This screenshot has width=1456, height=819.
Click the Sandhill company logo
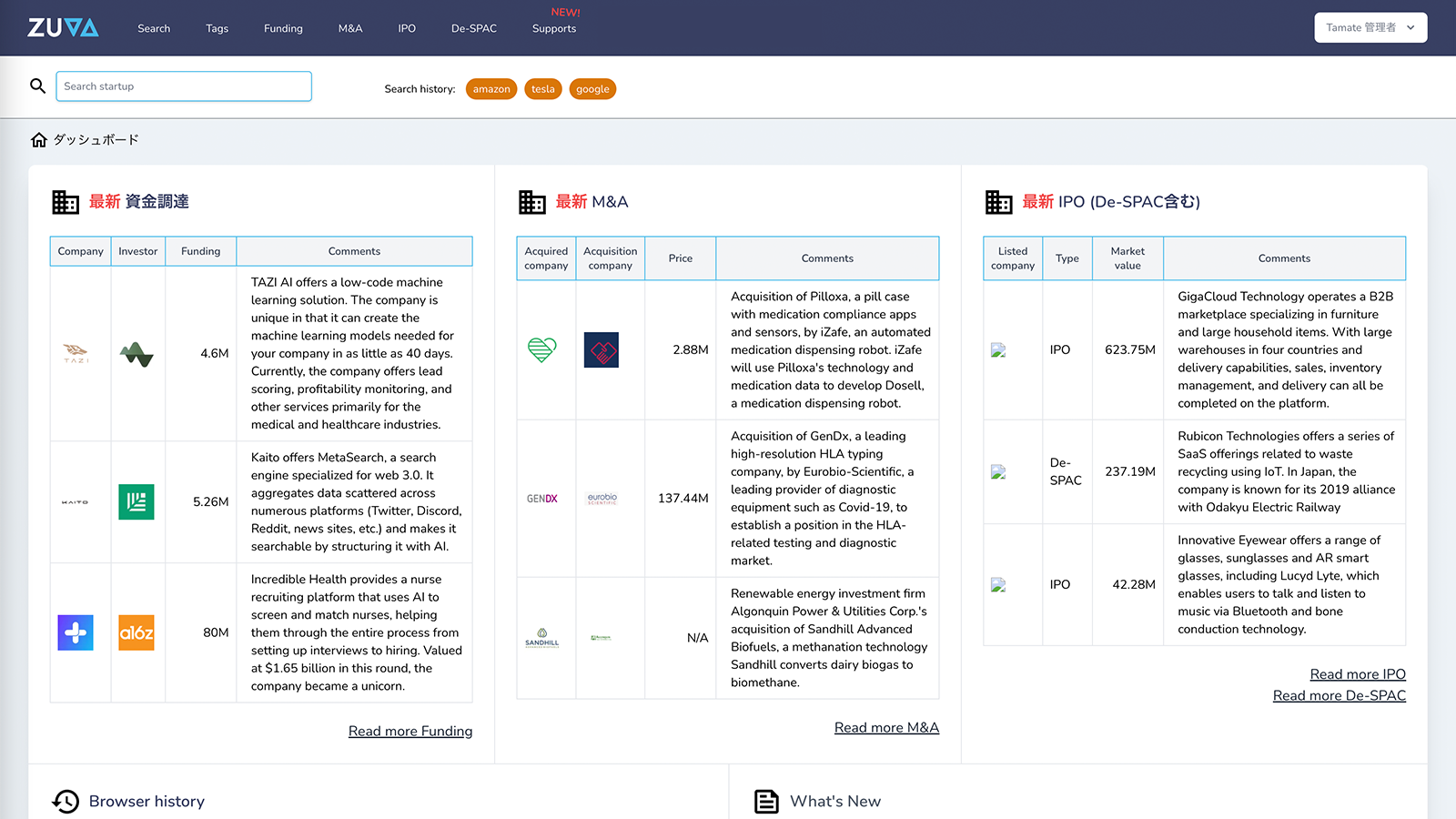click(542, 638)
